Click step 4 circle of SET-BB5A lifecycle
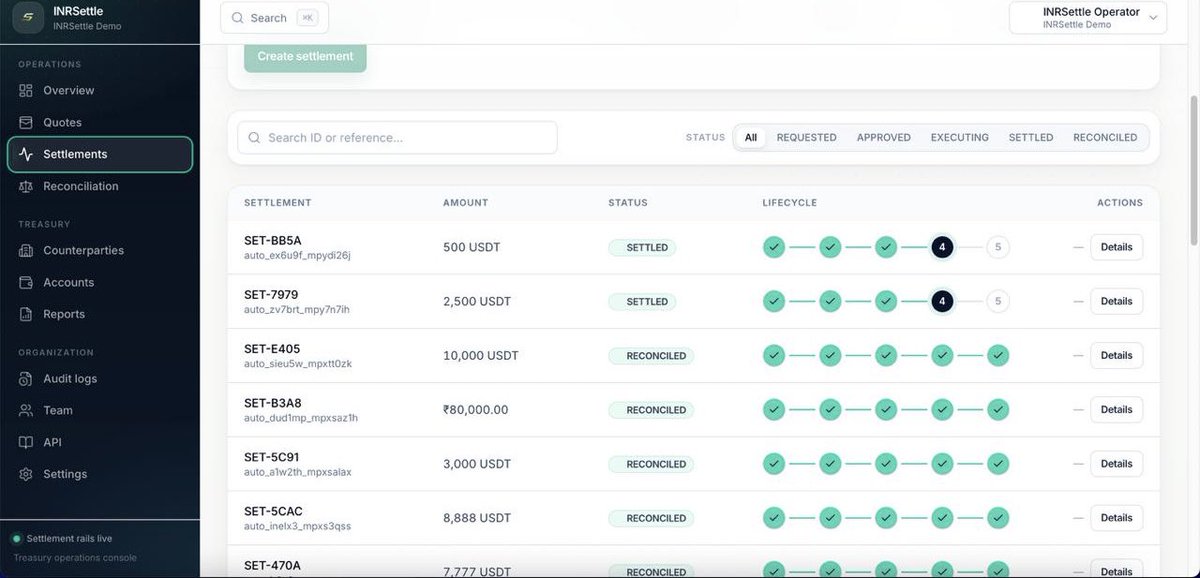1200x578 pixels. pos(942,247)
